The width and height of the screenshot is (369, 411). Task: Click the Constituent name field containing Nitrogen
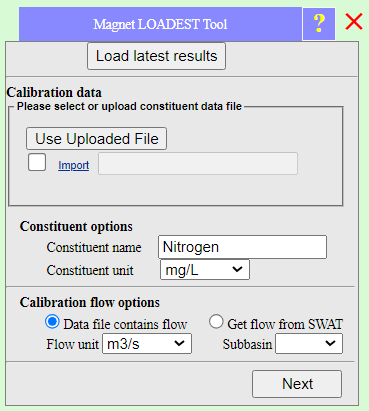pos(242,247)
